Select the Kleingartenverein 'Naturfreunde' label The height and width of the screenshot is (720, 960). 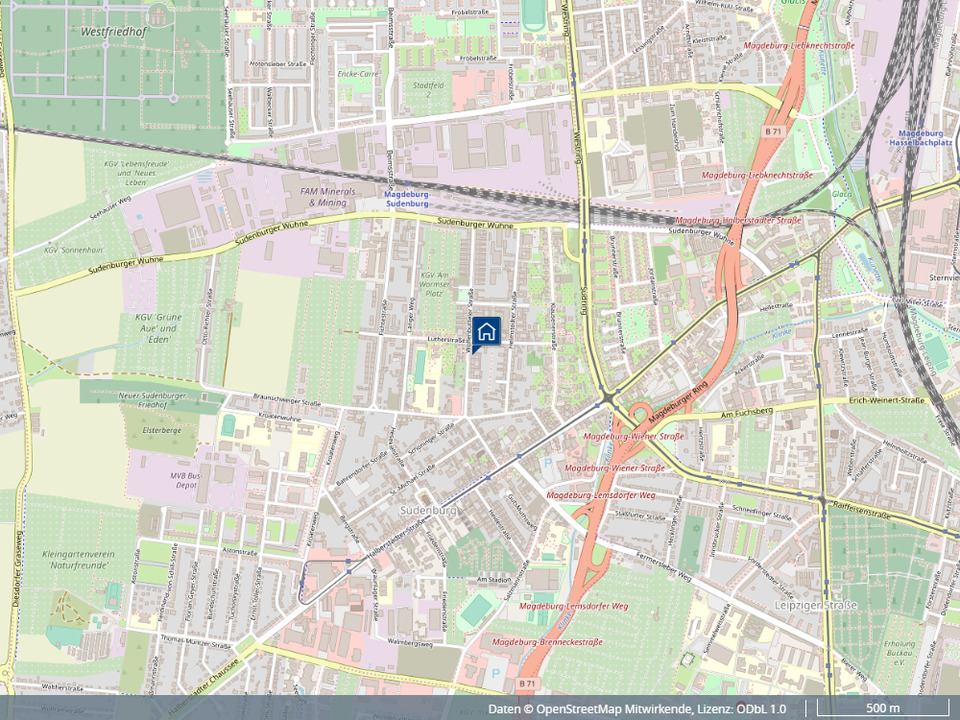(x=78, y=560)
